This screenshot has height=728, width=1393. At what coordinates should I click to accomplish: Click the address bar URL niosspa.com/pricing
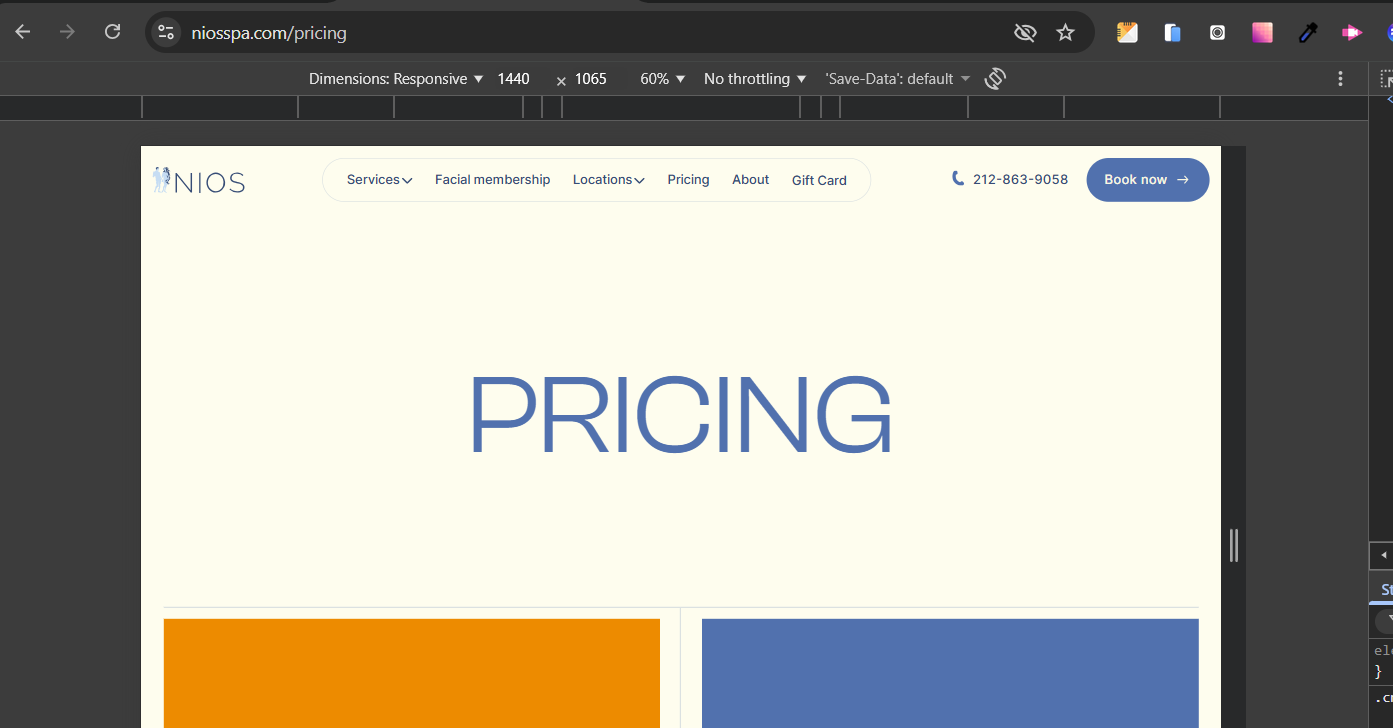coord(269,33)
